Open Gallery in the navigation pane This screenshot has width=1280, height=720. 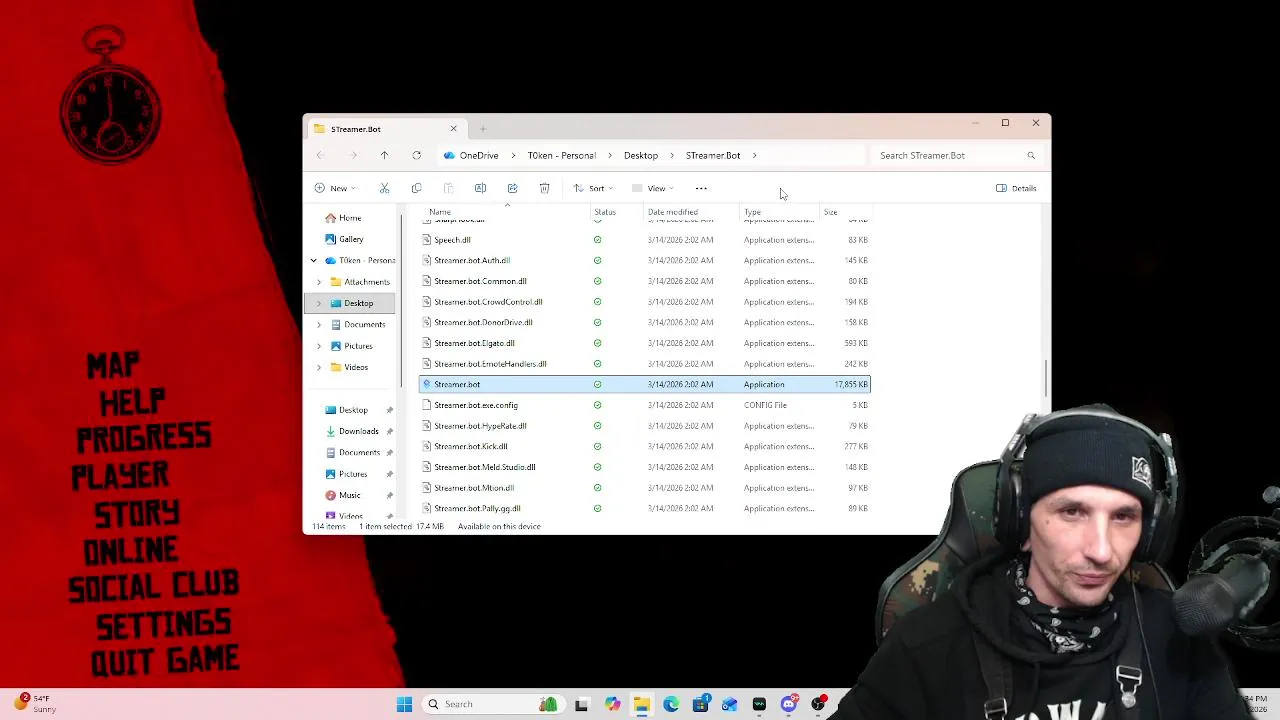[351, 239]
